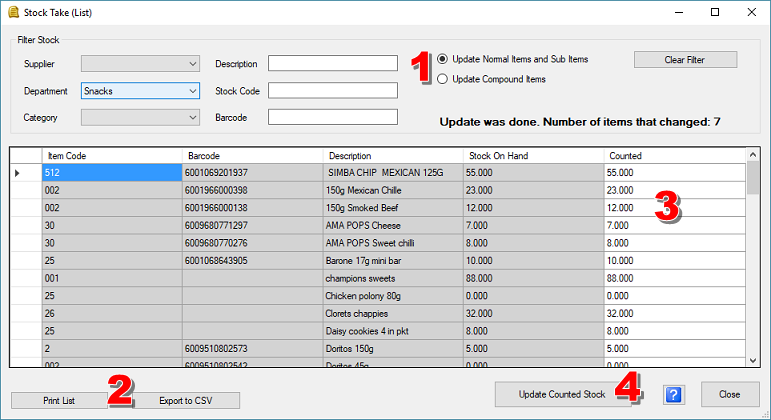
Task: Focus the Stock Code input field
Action: pyautogui.click(x=332, y=91)
